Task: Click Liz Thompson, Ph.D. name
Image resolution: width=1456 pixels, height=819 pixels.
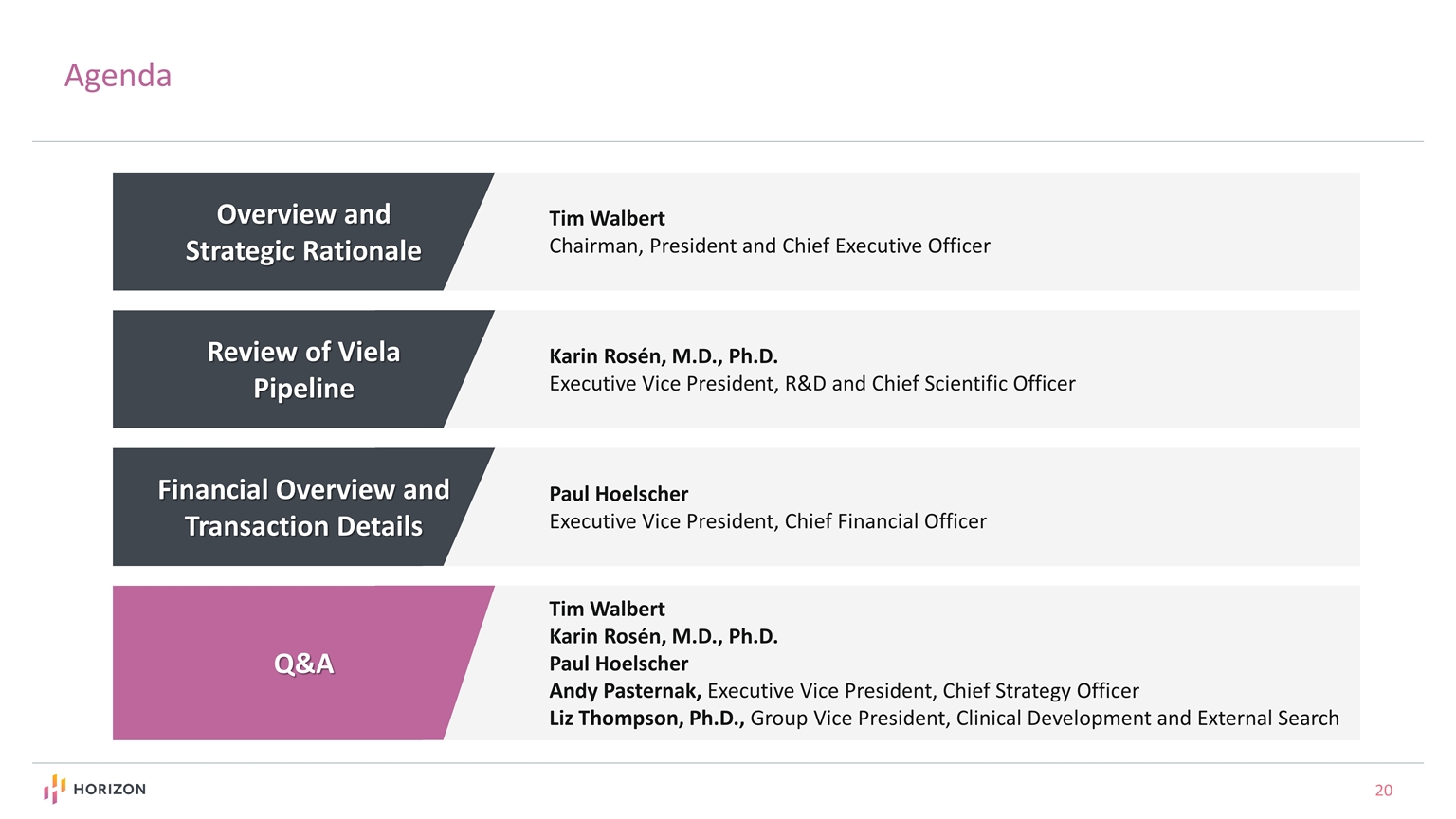Action: tap(646, 719)
